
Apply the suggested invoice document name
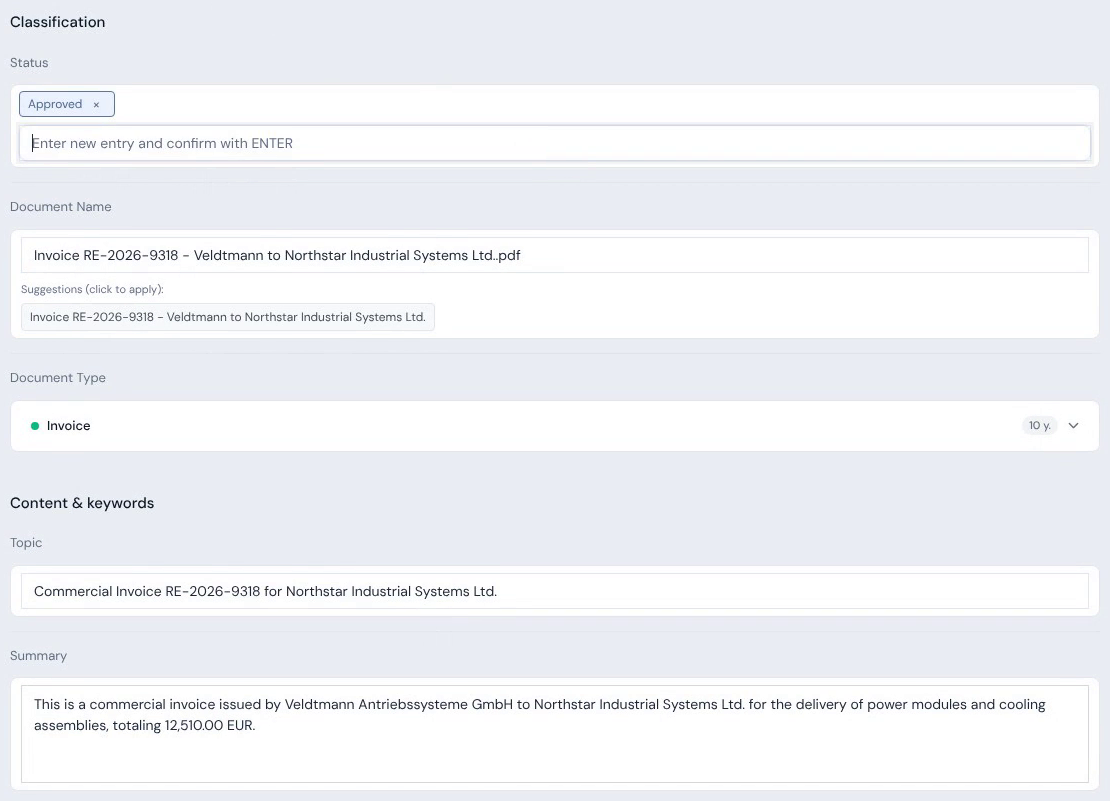pyautogui.click(x=227, y=317)
